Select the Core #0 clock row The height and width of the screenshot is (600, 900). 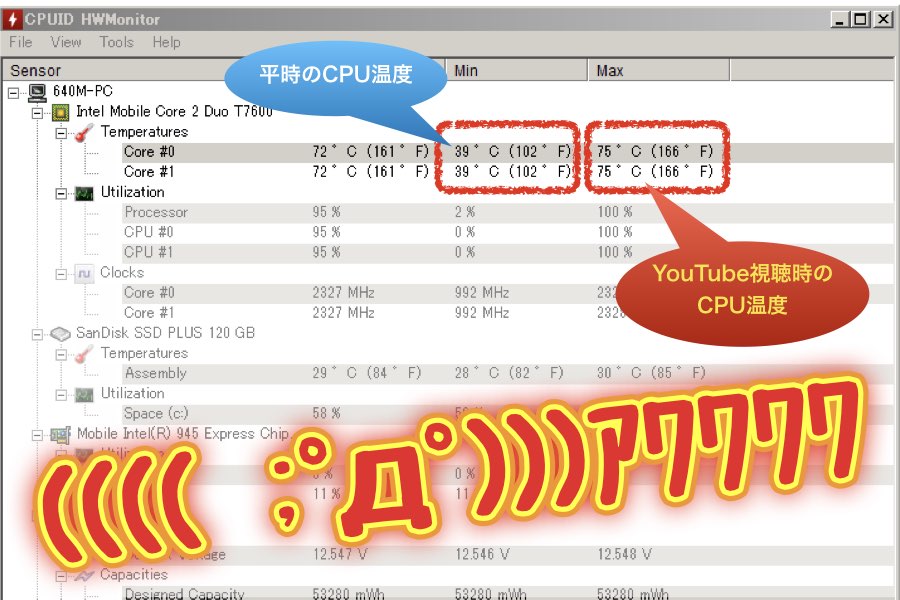508,293
